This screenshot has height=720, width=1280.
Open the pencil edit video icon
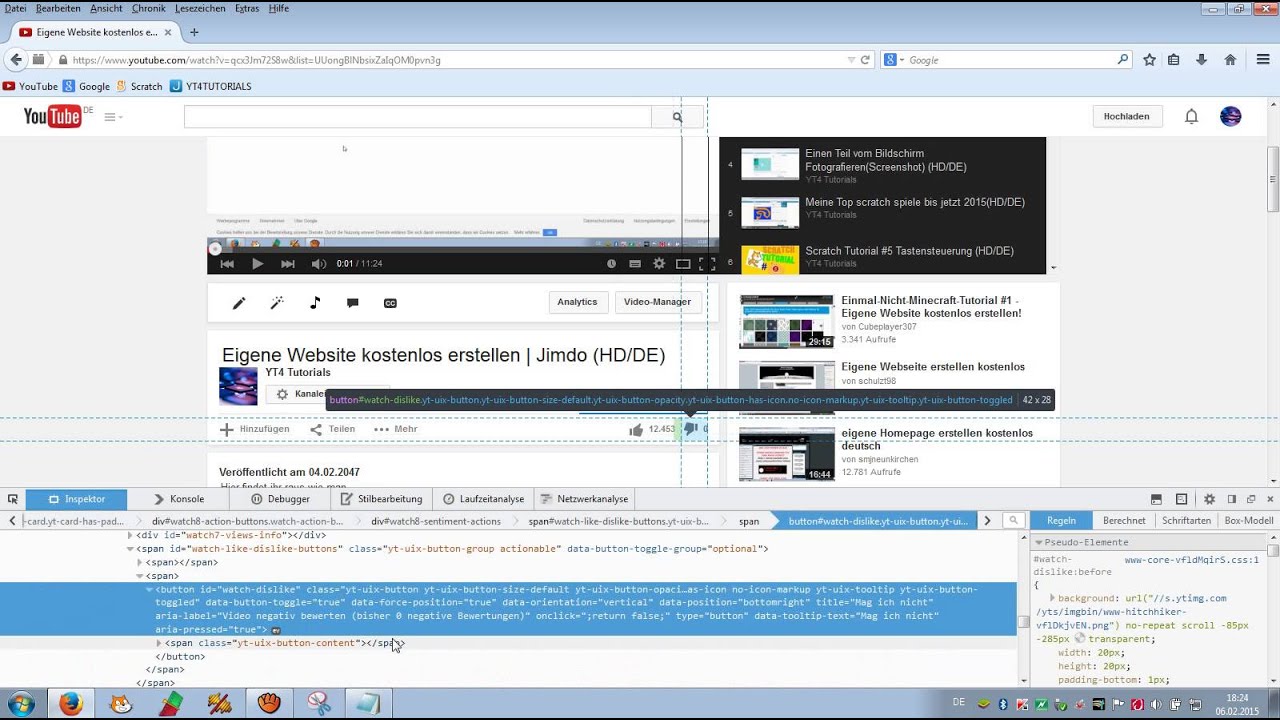tap(239, 303)
